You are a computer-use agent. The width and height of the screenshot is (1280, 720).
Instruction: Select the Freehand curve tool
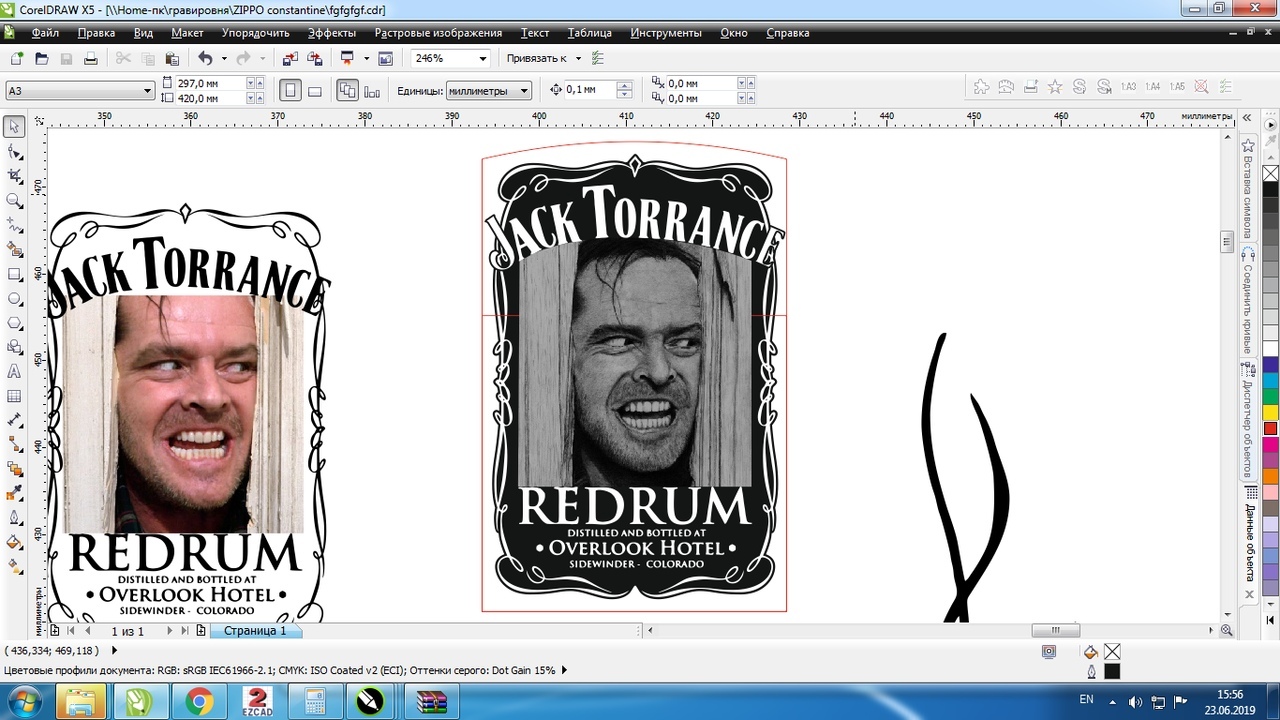click(x=14, y=225)
